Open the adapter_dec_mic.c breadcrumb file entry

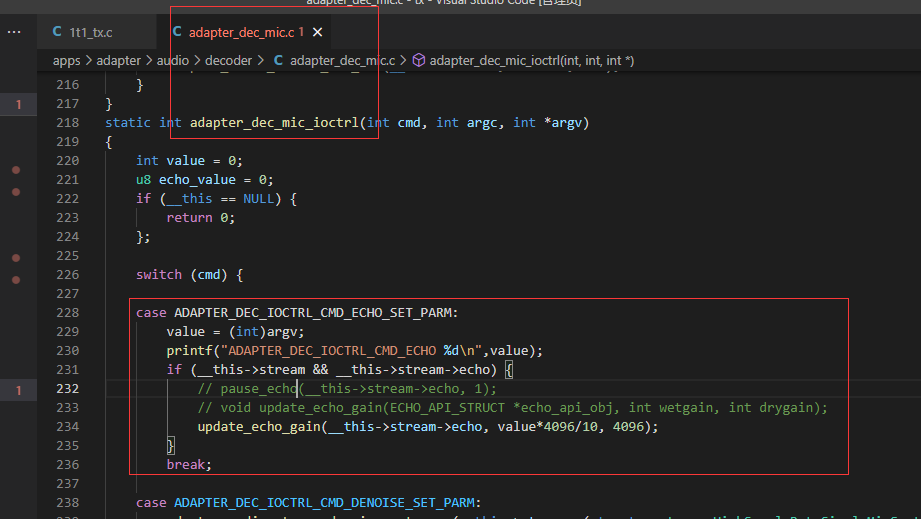[x=342, y=60]
